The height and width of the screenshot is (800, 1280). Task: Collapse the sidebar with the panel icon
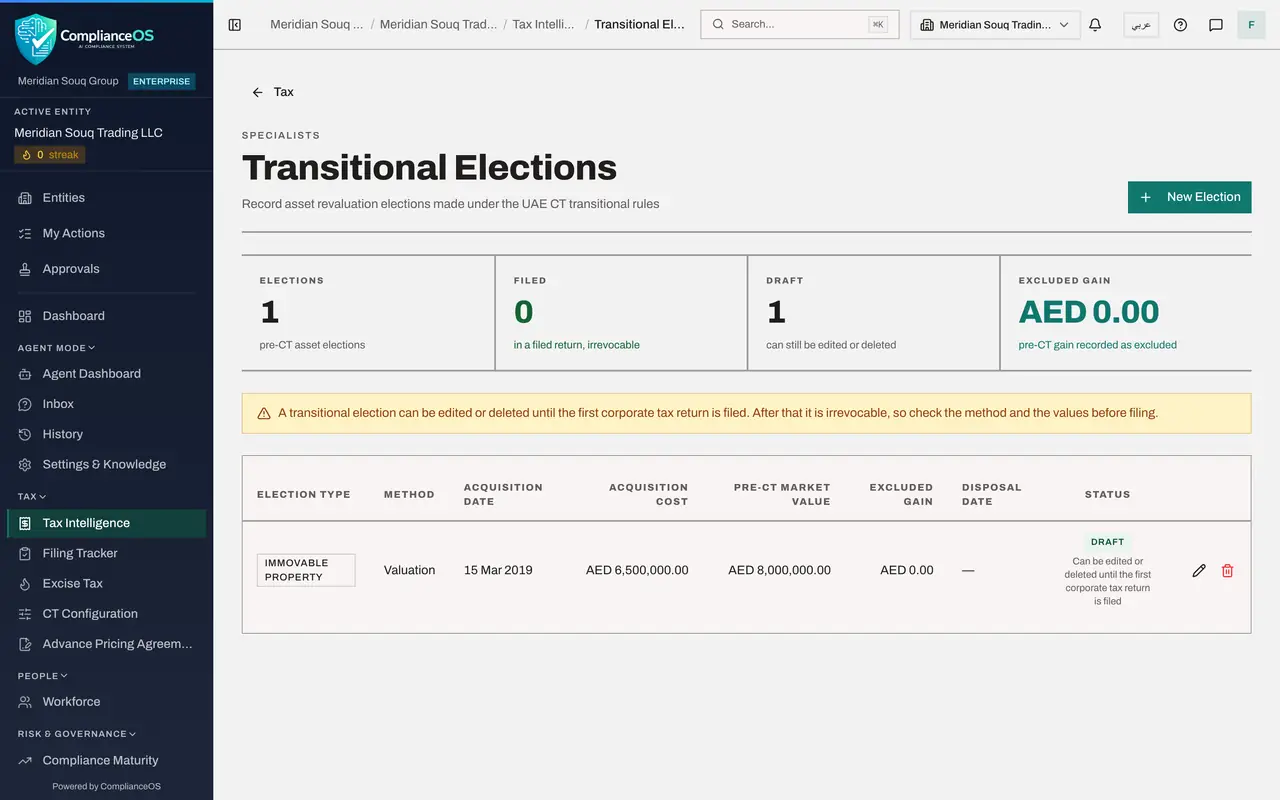click(235, 25)
